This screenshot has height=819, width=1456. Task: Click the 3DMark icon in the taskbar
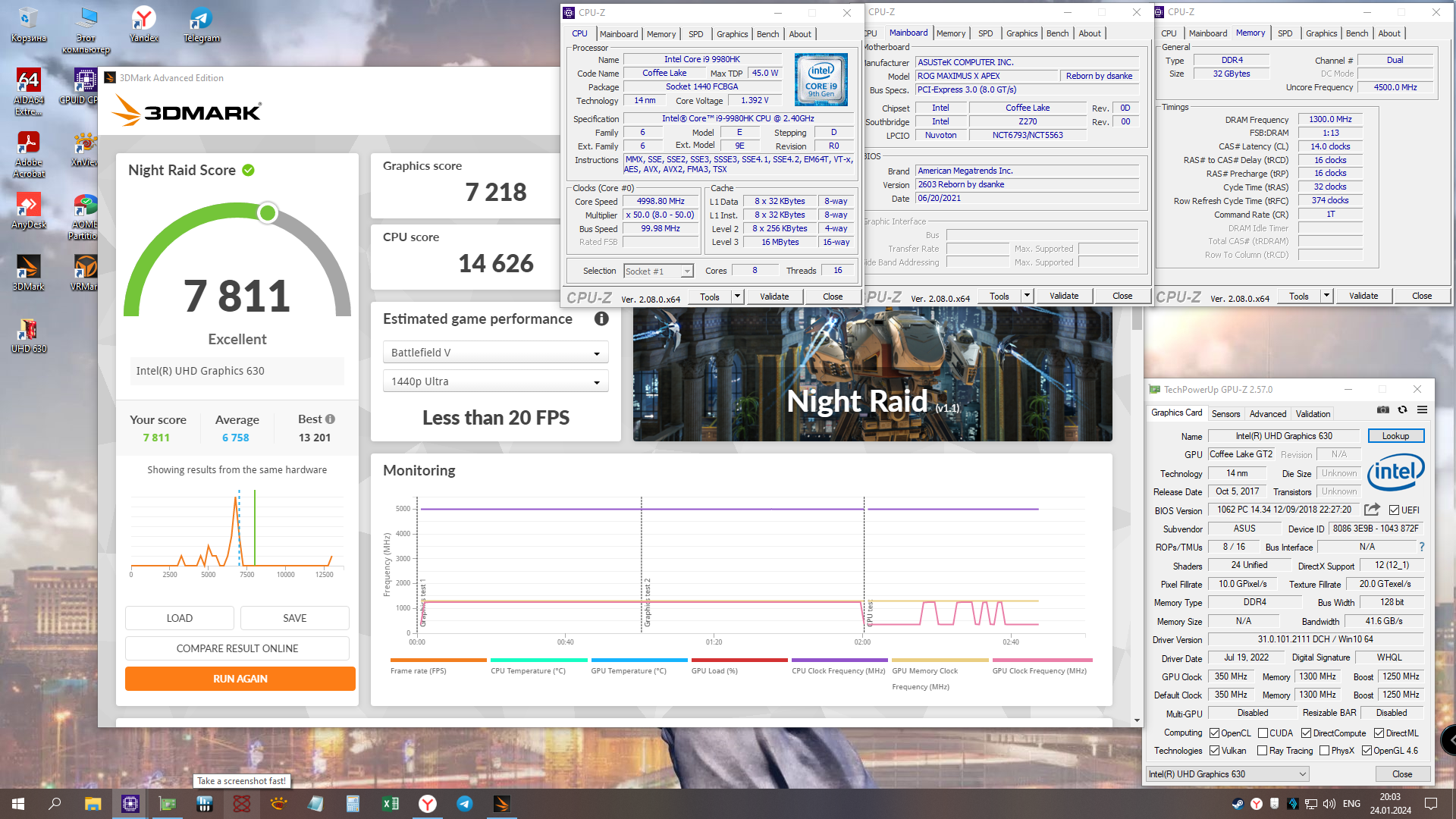pos(501,804)
